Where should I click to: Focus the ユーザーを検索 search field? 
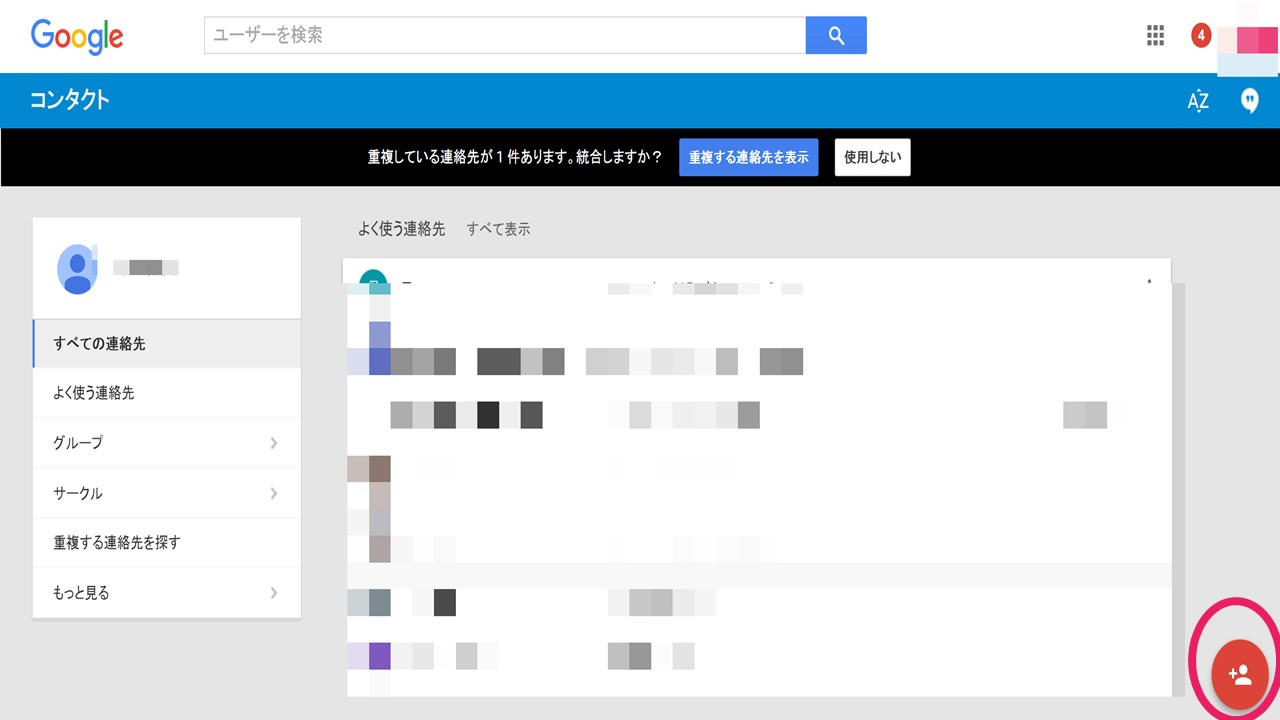[x=505, y=36]
